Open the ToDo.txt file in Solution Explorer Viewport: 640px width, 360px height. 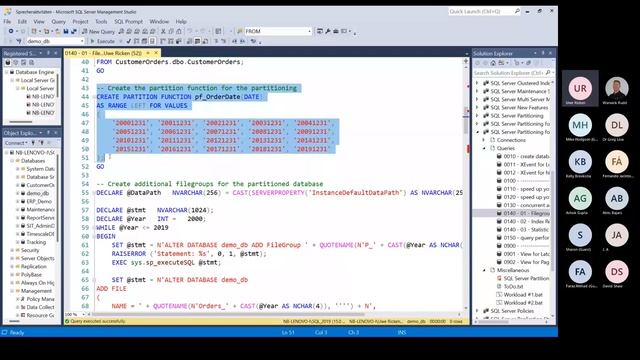click(x=510, y=287)
